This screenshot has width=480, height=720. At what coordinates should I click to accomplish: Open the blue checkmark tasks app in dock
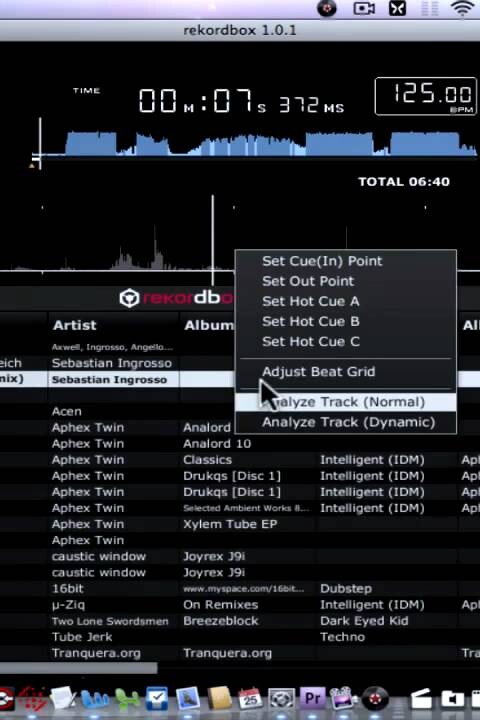tap(157, 698)
